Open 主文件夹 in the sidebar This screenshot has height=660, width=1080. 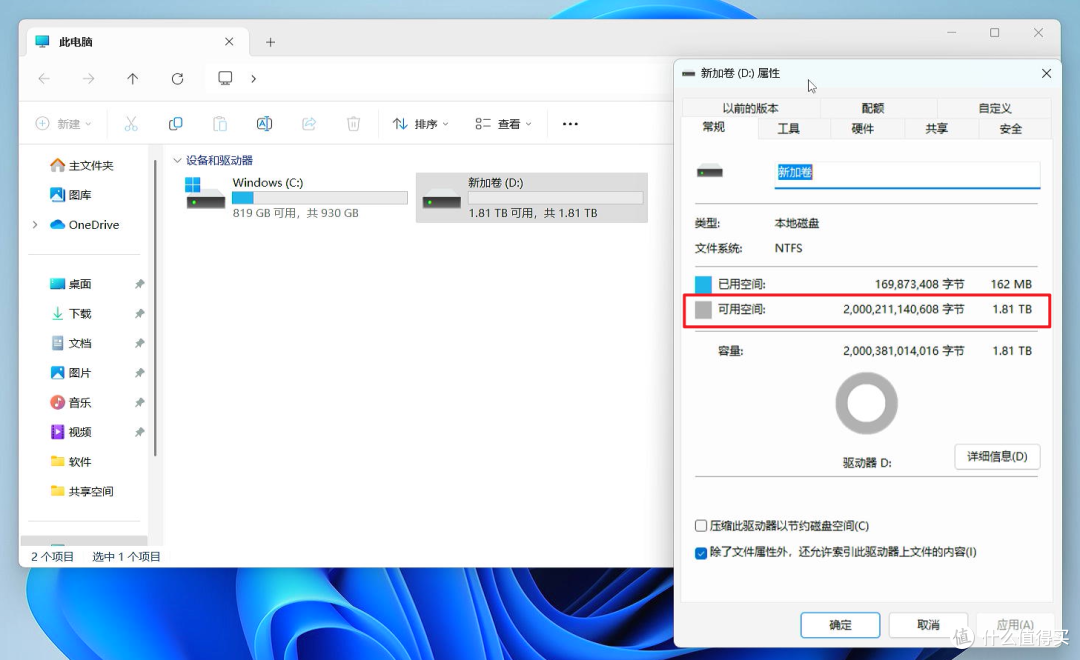point(81,165)
